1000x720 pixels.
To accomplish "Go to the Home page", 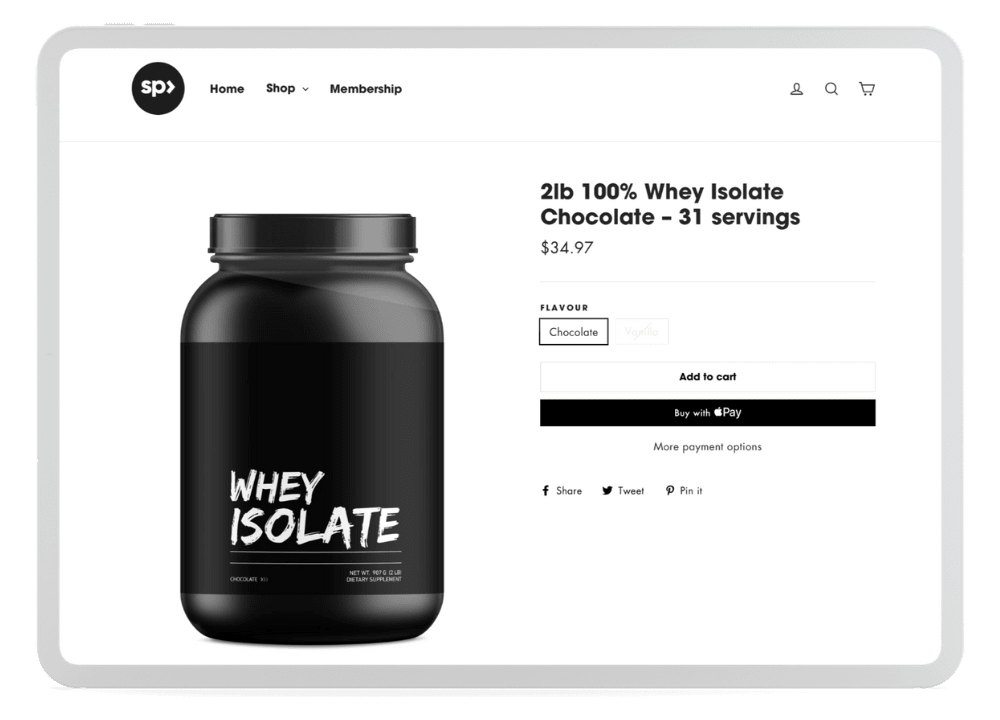I will coord(227,89).
